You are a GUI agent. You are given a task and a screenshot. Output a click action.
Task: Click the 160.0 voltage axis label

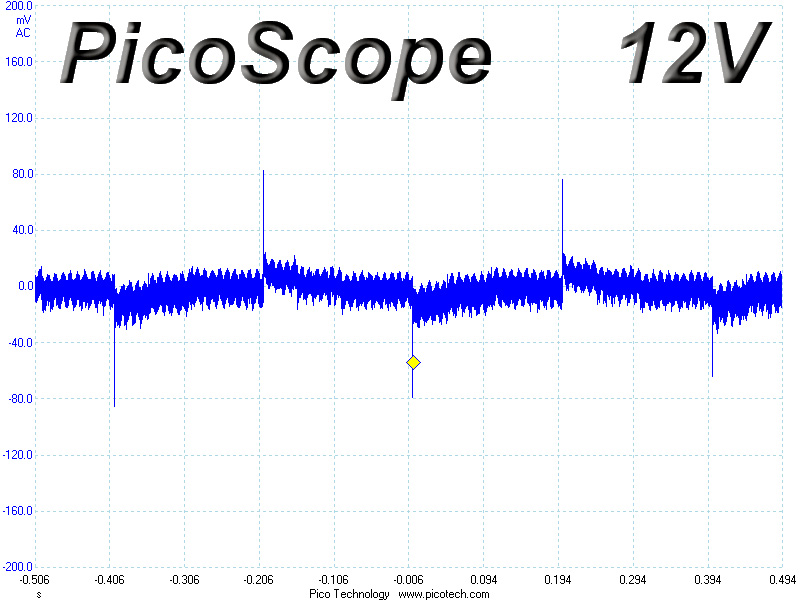coord(19,62)
